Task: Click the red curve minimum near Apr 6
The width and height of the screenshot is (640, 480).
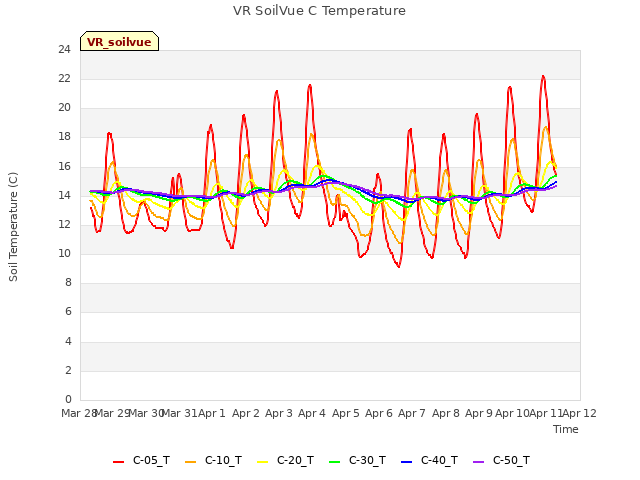Action: pos(399,267)
